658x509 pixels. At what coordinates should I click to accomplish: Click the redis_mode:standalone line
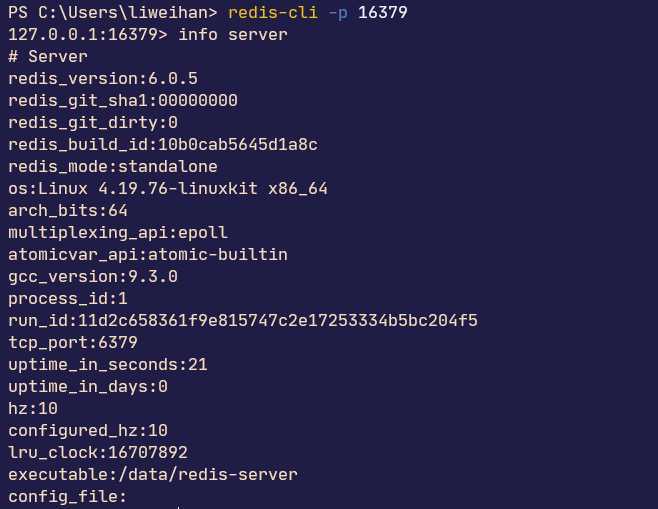click(113, 167)
